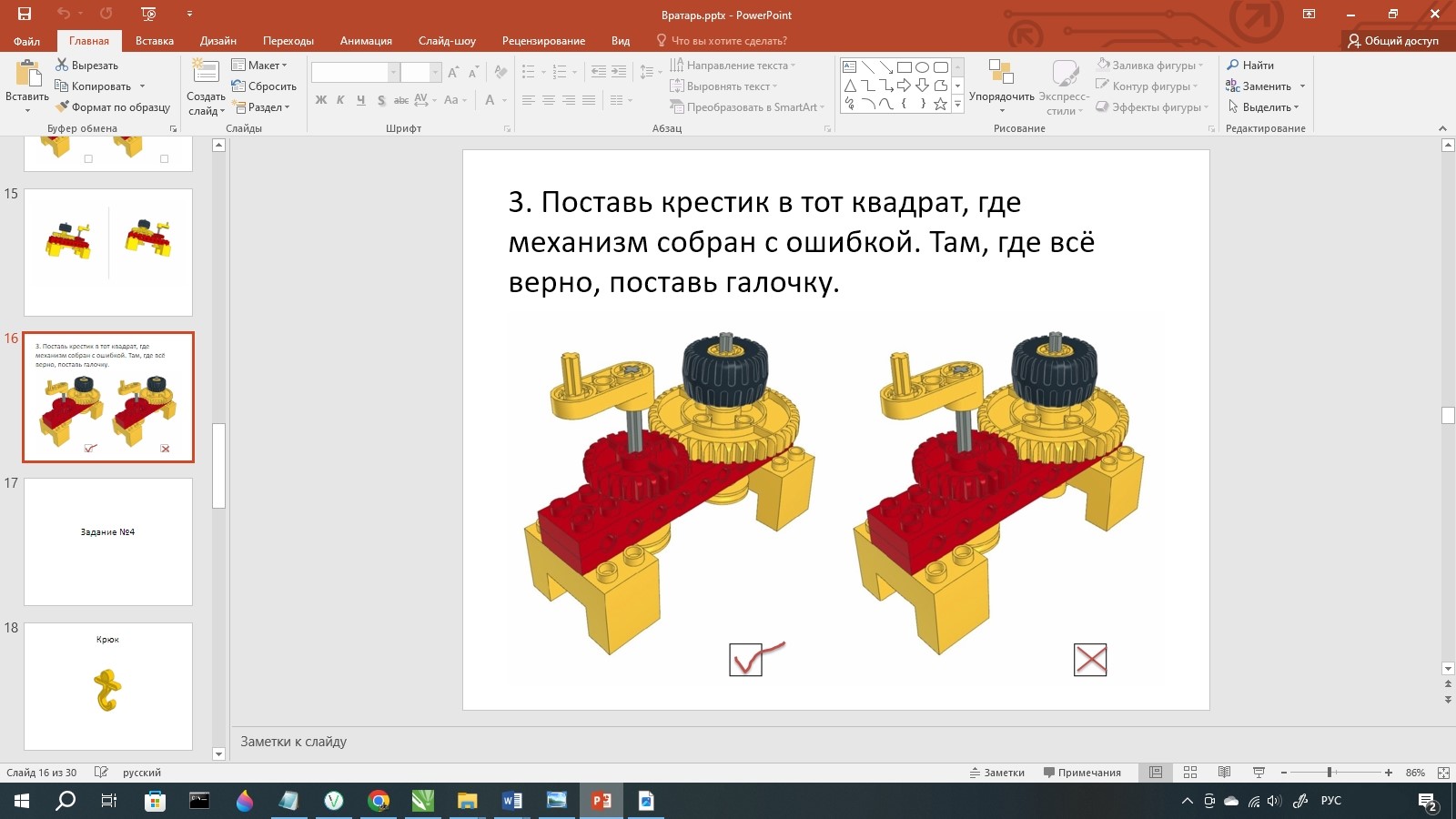Switch to the Animation (Анимация) tab
Viewport: 1456px width, 819px height.
coord(366,41)
